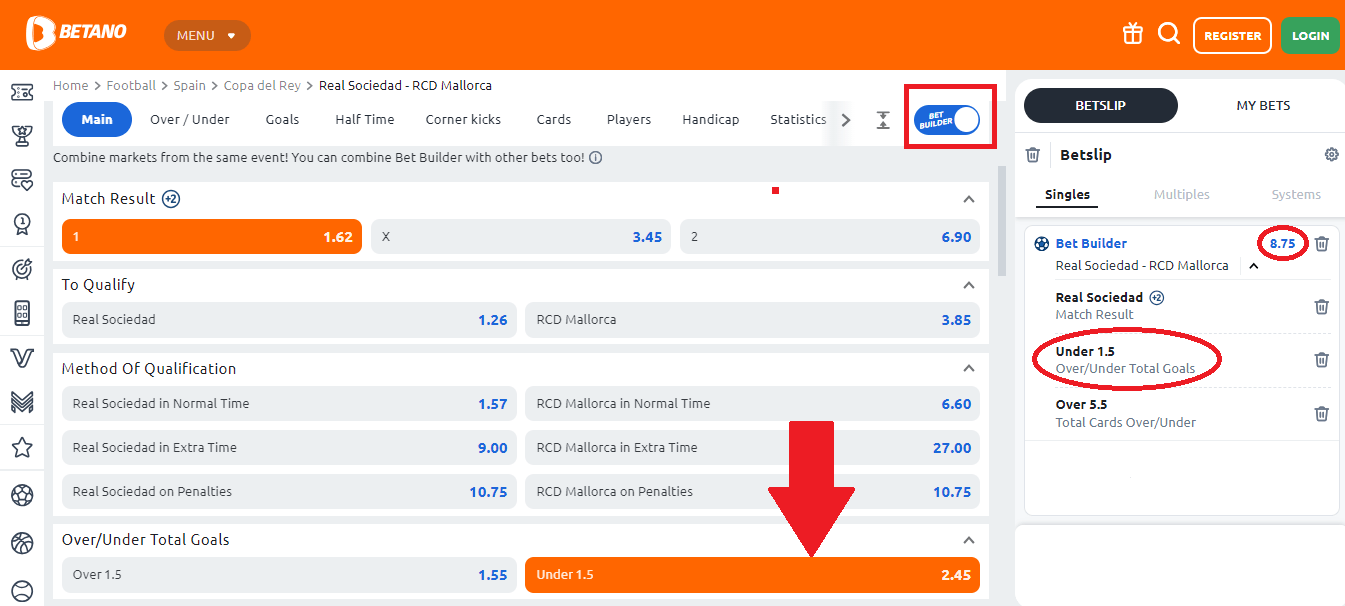Open the MY BETS tab
This screenshot has width=1345, height=606.
point(1263,105)
